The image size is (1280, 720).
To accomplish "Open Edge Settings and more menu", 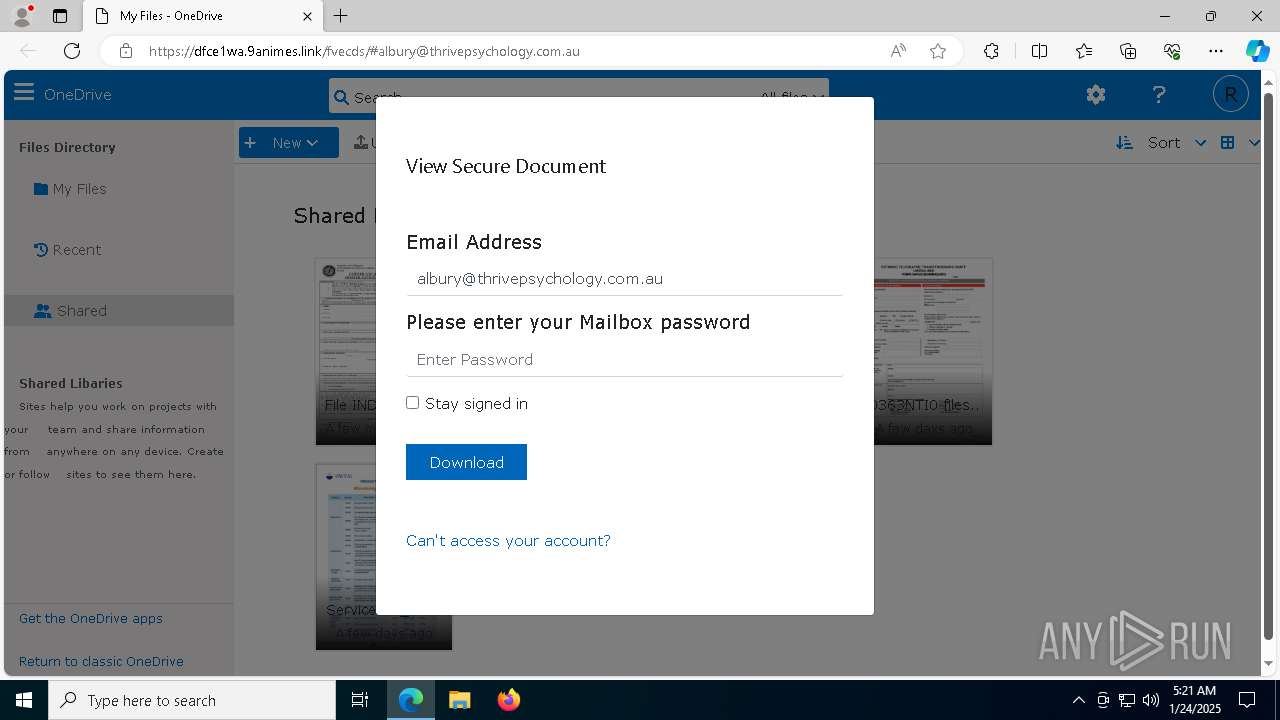I will pos(1216,51).
